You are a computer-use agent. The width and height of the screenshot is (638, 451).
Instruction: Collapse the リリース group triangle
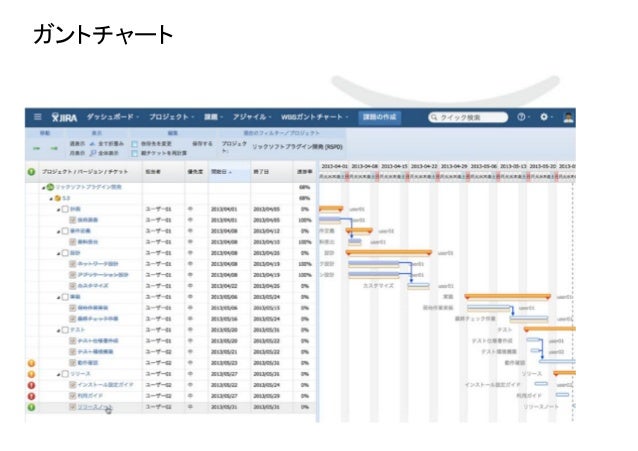[59, 375]
